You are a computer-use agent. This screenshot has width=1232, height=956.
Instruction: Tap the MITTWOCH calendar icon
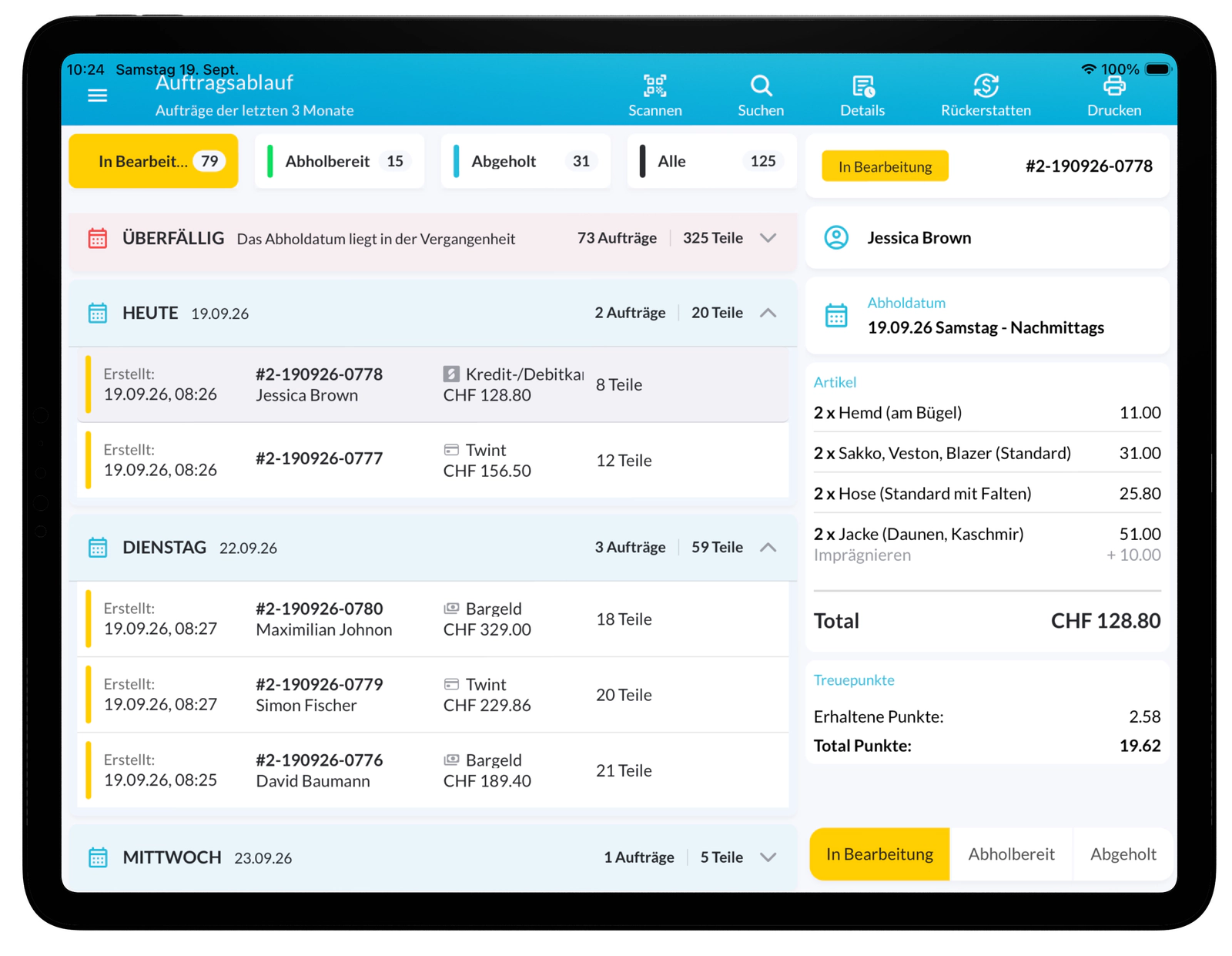pyautogui.click(x=98, y=857)
